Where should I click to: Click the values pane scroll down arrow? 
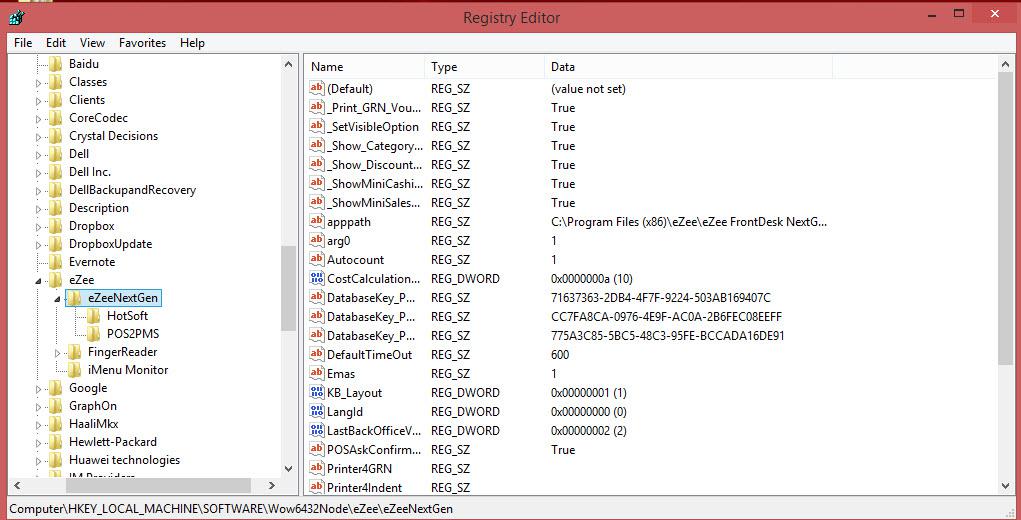[x=1005, y=486]
